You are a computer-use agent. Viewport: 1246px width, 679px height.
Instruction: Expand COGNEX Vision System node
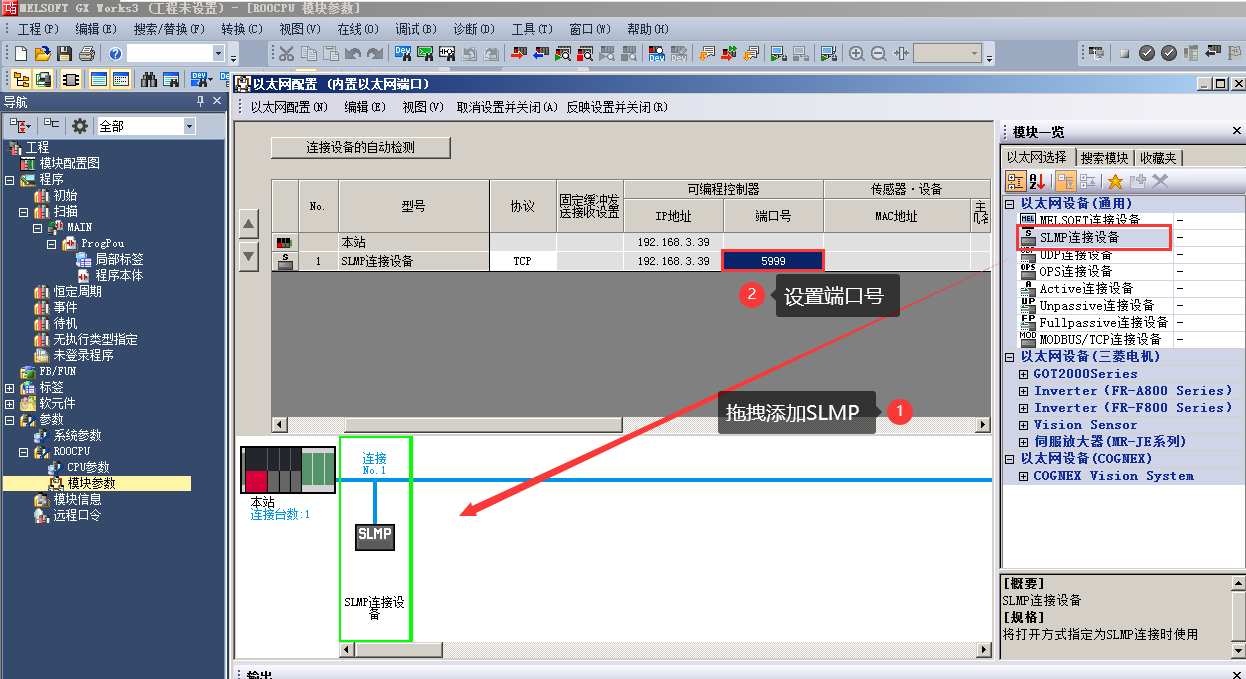pos(1023,476)
